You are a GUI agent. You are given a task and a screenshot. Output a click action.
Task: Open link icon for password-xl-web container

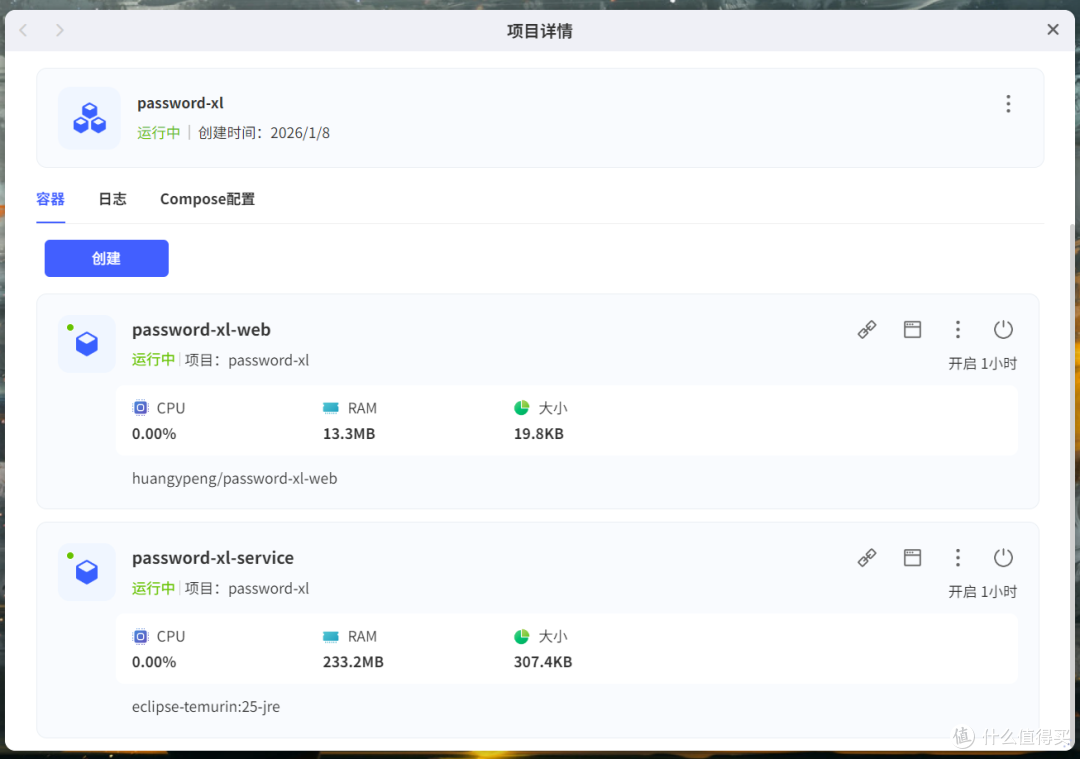866,330
